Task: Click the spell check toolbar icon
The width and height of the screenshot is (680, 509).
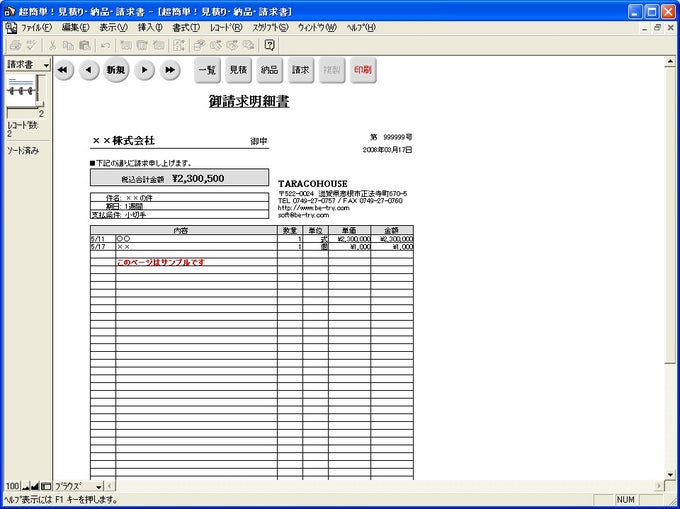Action: click(x=32, y=45)
